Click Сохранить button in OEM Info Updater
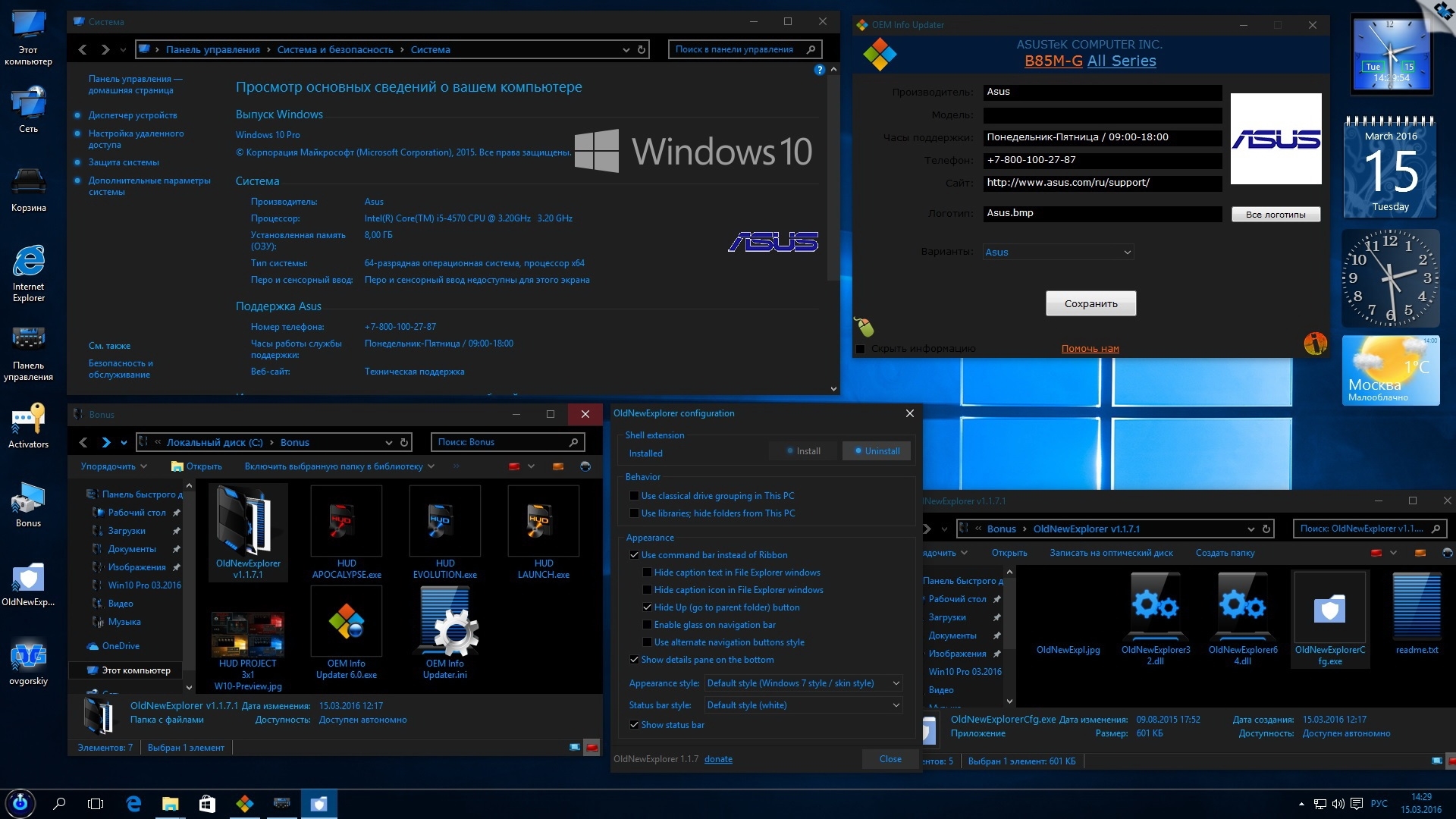 click(x=1090, y=303)
